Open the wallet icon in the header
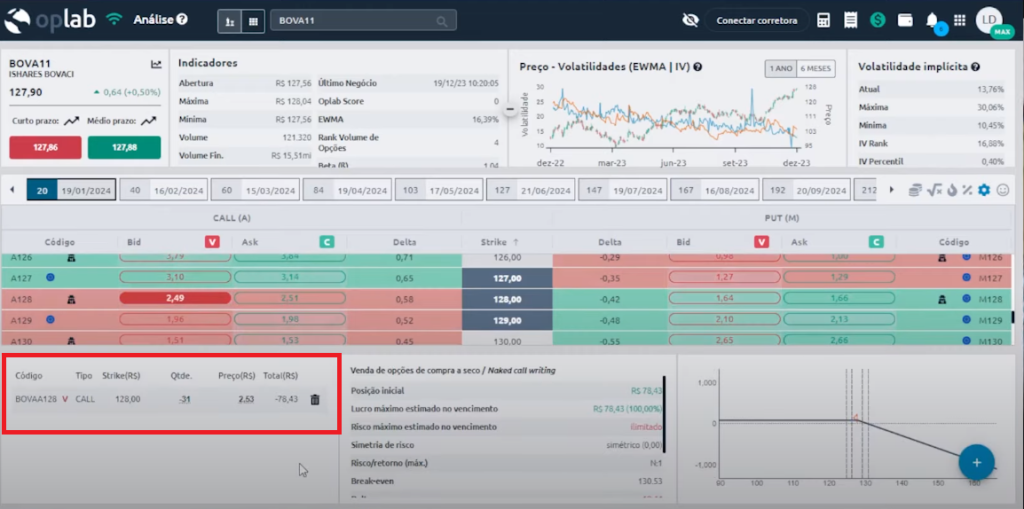1024x509 pixels. pos(904,20)
